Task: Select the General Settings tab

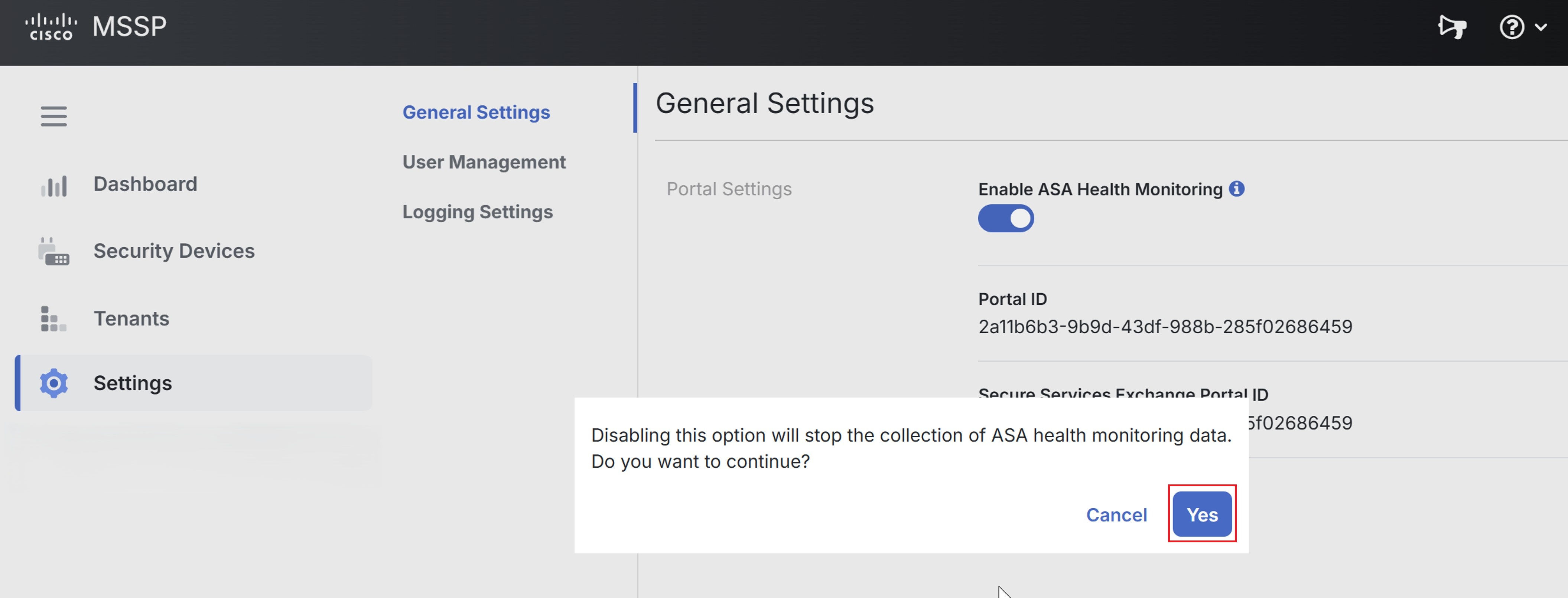Action: pos(476,112)
